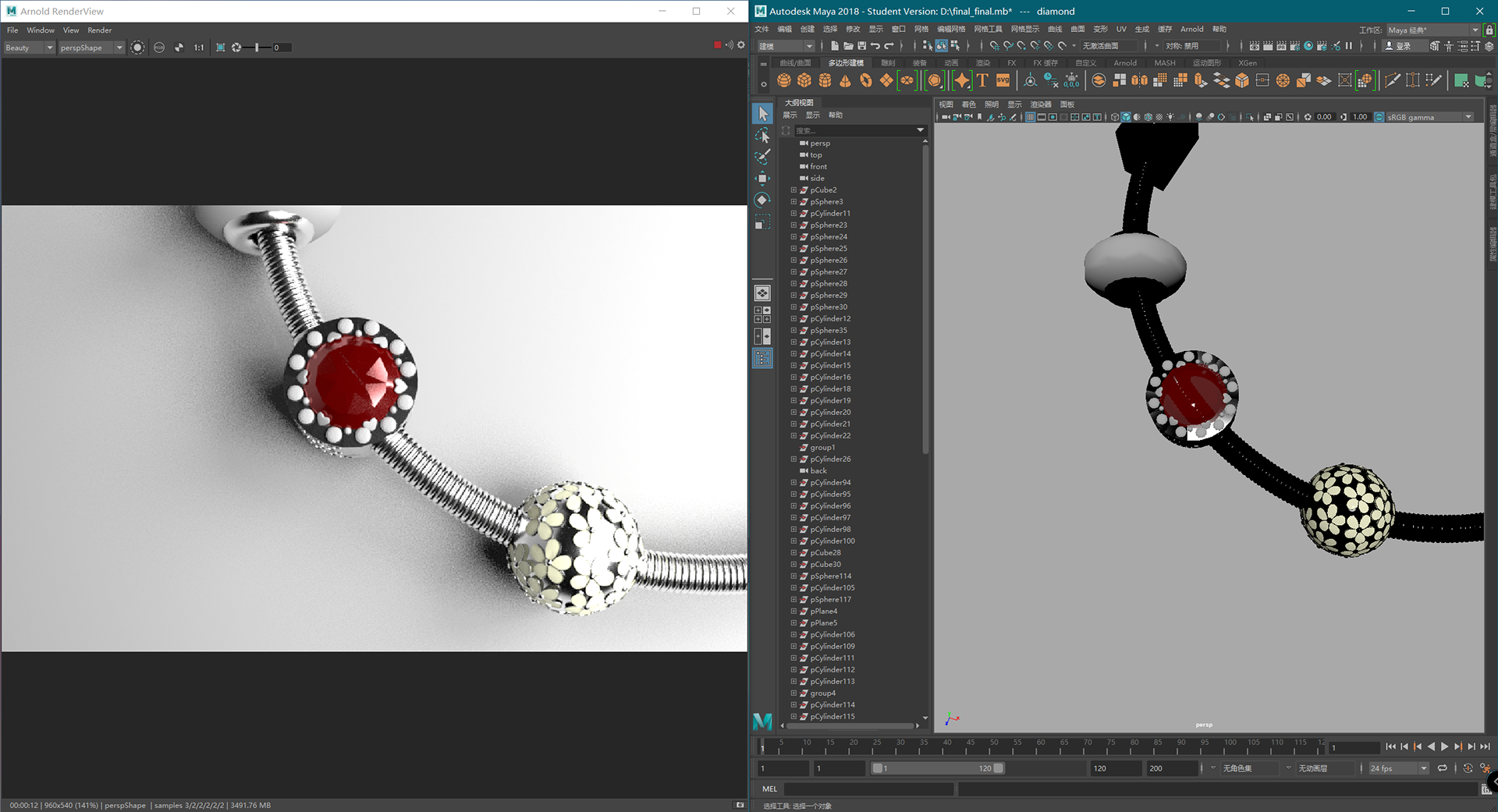The width and height of the screenshot is (1498, 812).
Task: Click the redo arrow in status line
Action: point(889,46)
